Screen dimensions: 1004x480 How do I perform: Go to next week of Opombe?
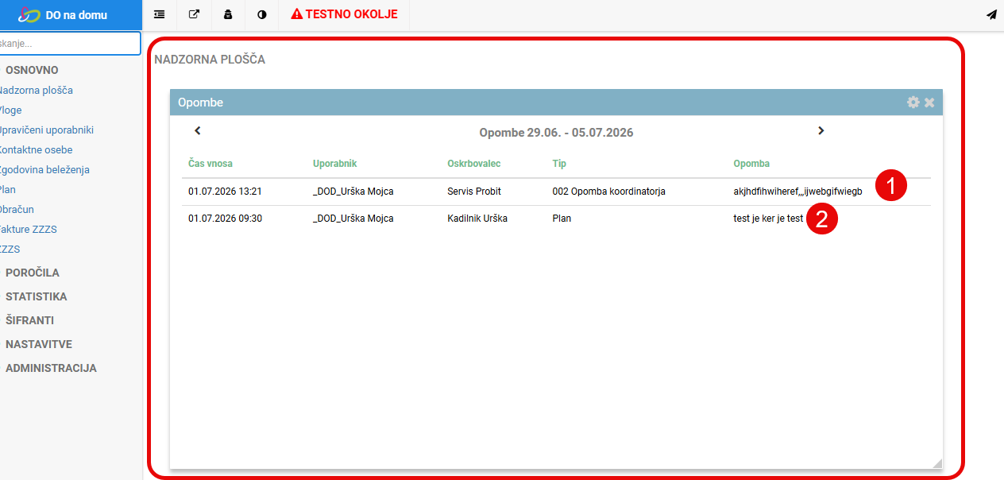point(821,131)
